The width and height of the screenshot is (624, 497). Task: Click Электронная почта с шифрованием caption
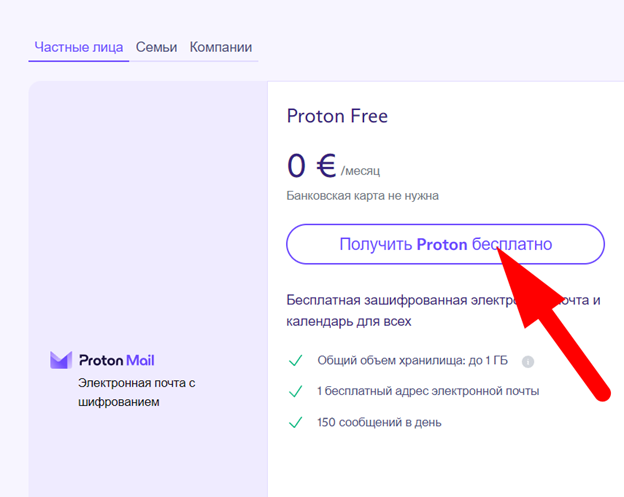[136, 392]
